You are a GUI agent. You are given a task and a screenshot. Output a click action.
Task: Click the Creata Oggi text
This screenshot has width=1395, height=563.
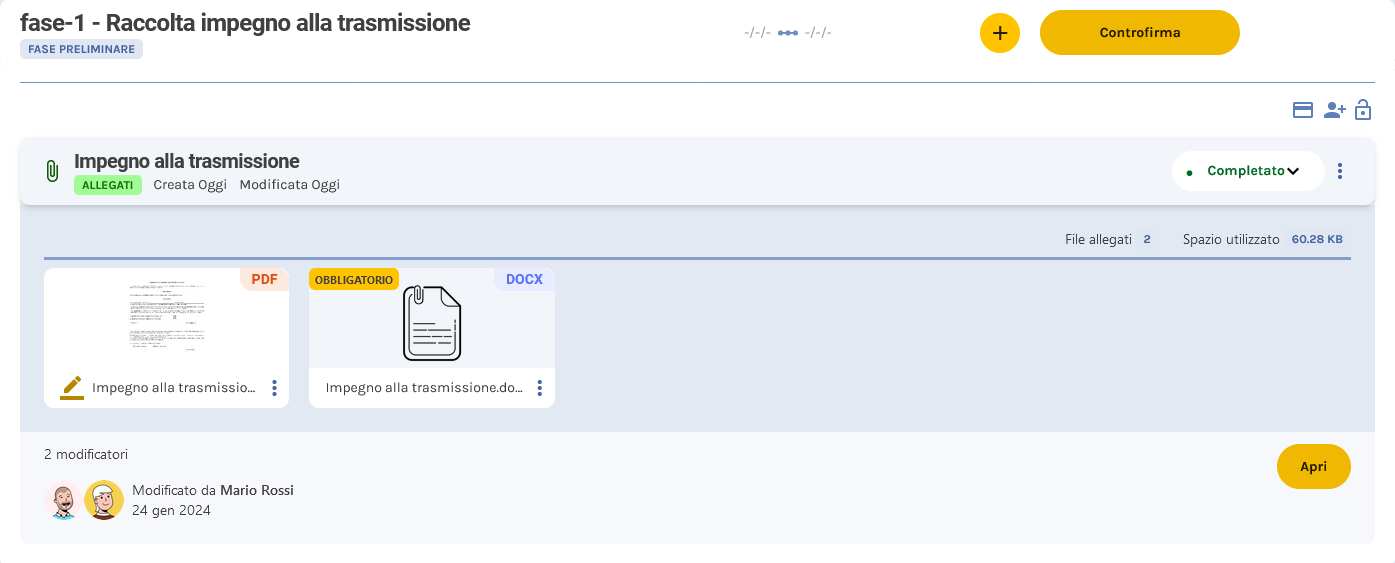point(190,185)
